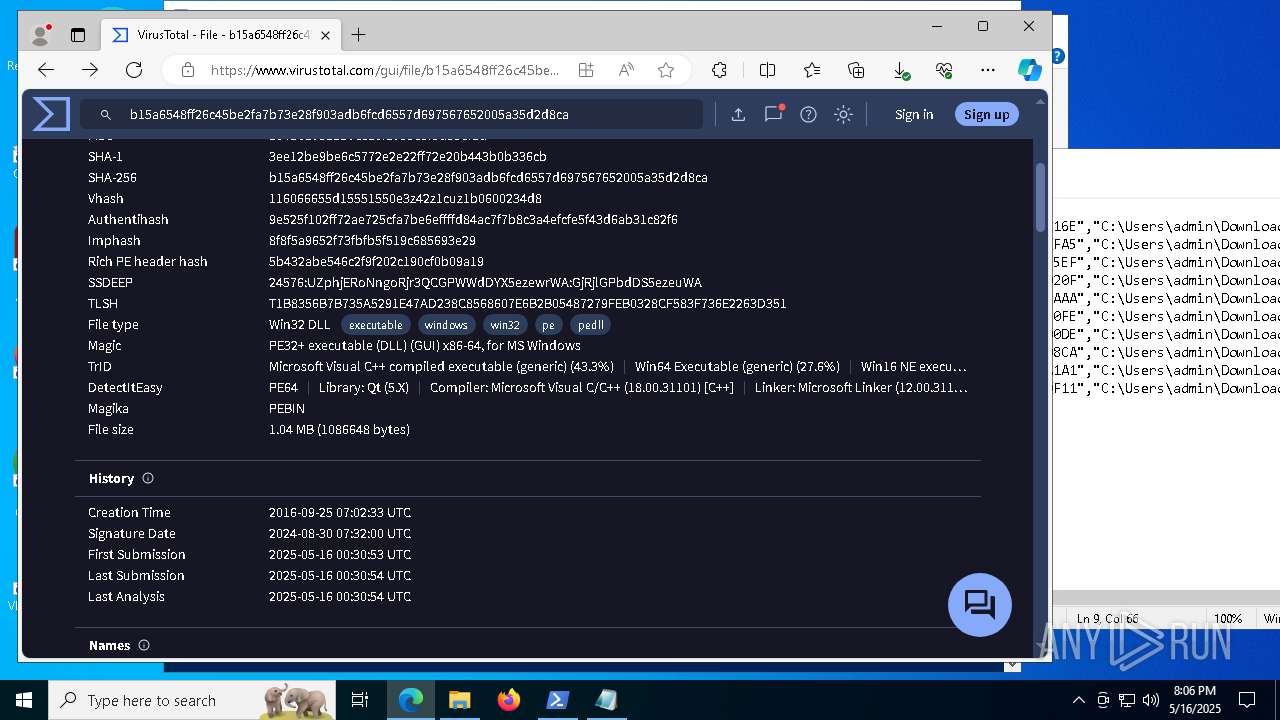Select the executable tag

(x=376, y=325)
